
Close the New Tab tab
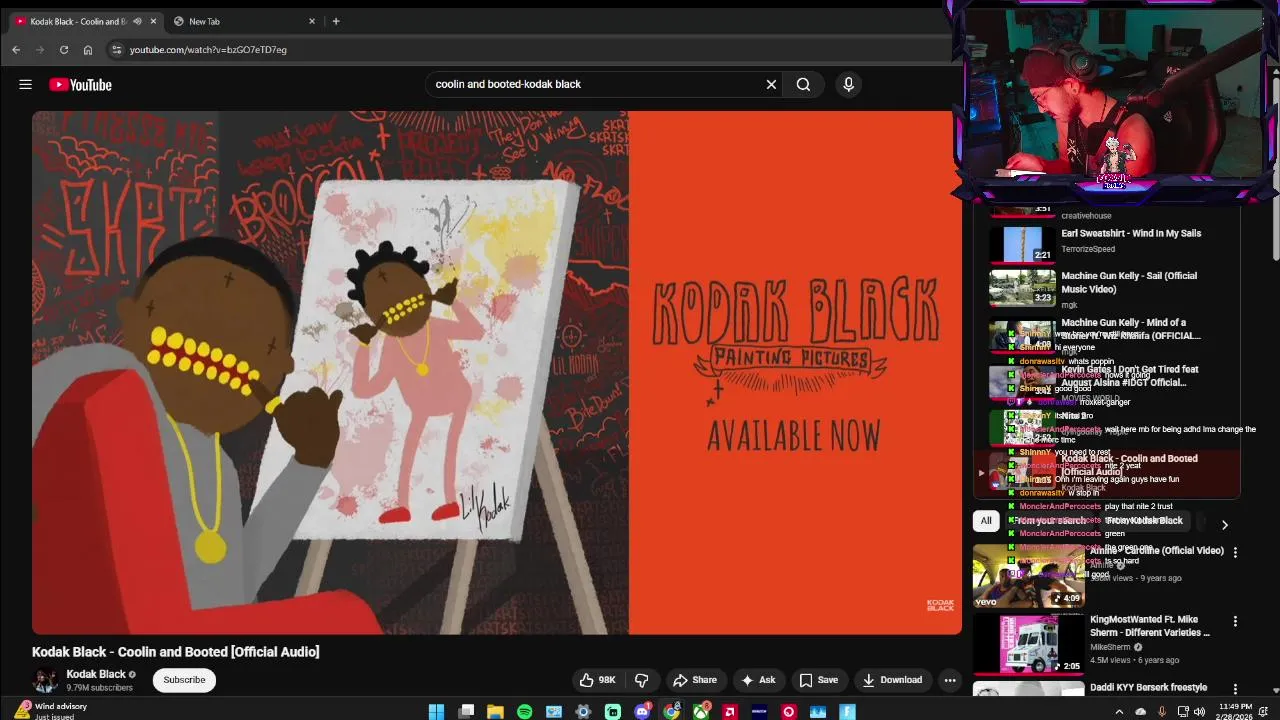tap(312, 21)
